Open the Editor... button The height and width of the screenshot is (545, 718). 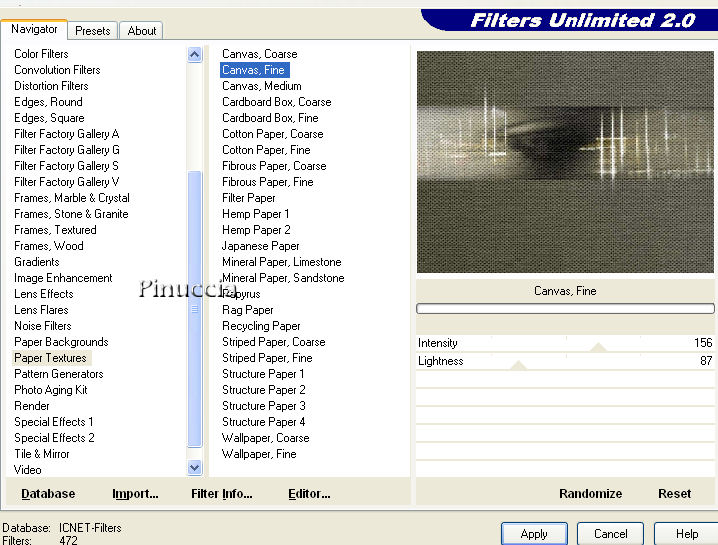[x=309, y=493]
